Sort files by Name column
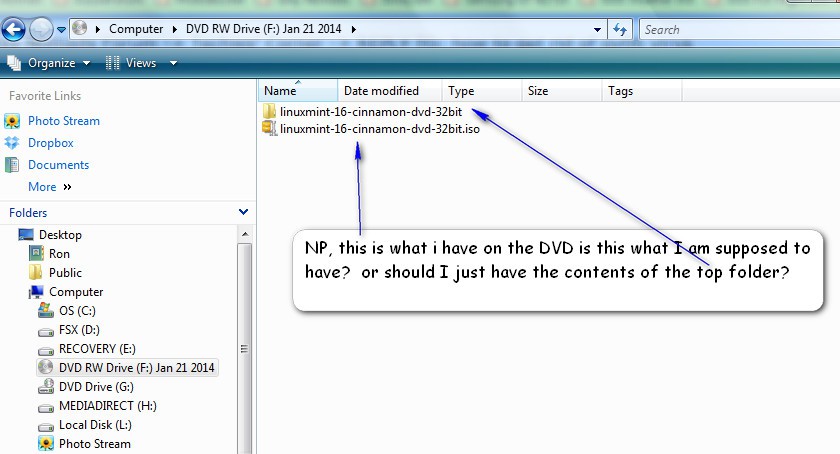This screenshot has height=454, width=840. (x=281, y=91)
